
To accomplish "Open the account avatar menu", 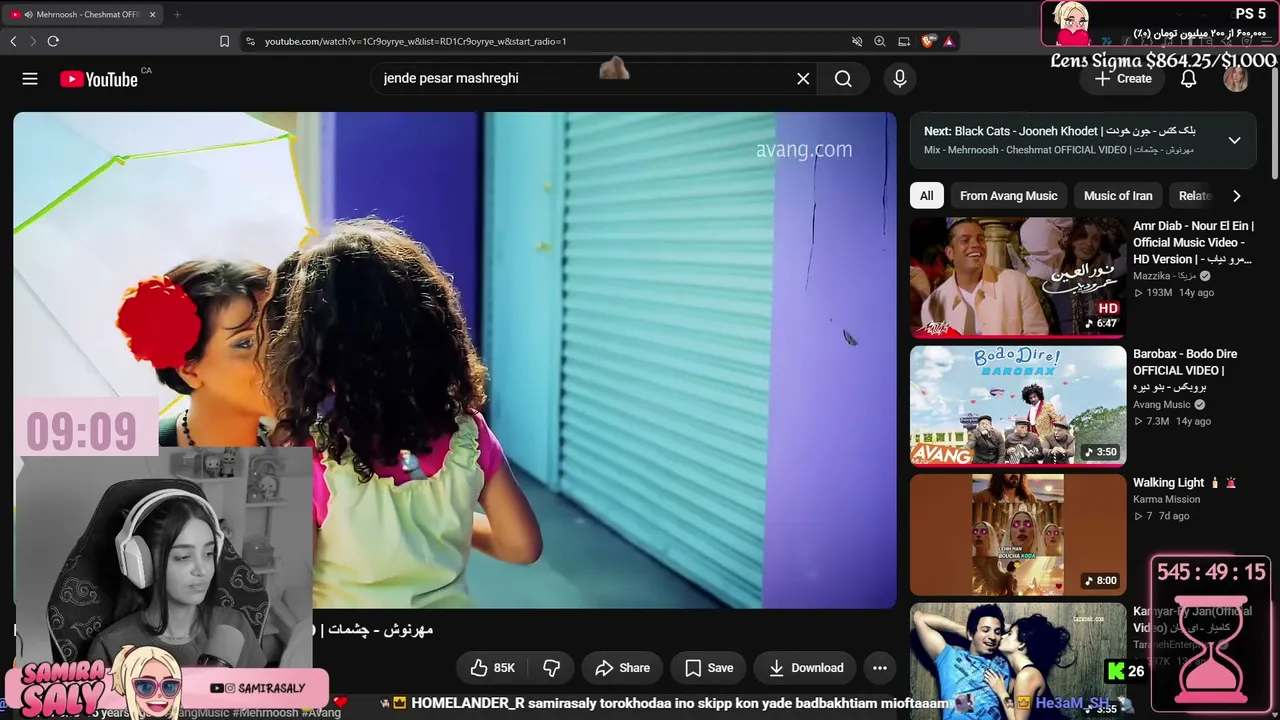I will [x=1236, y=79].
